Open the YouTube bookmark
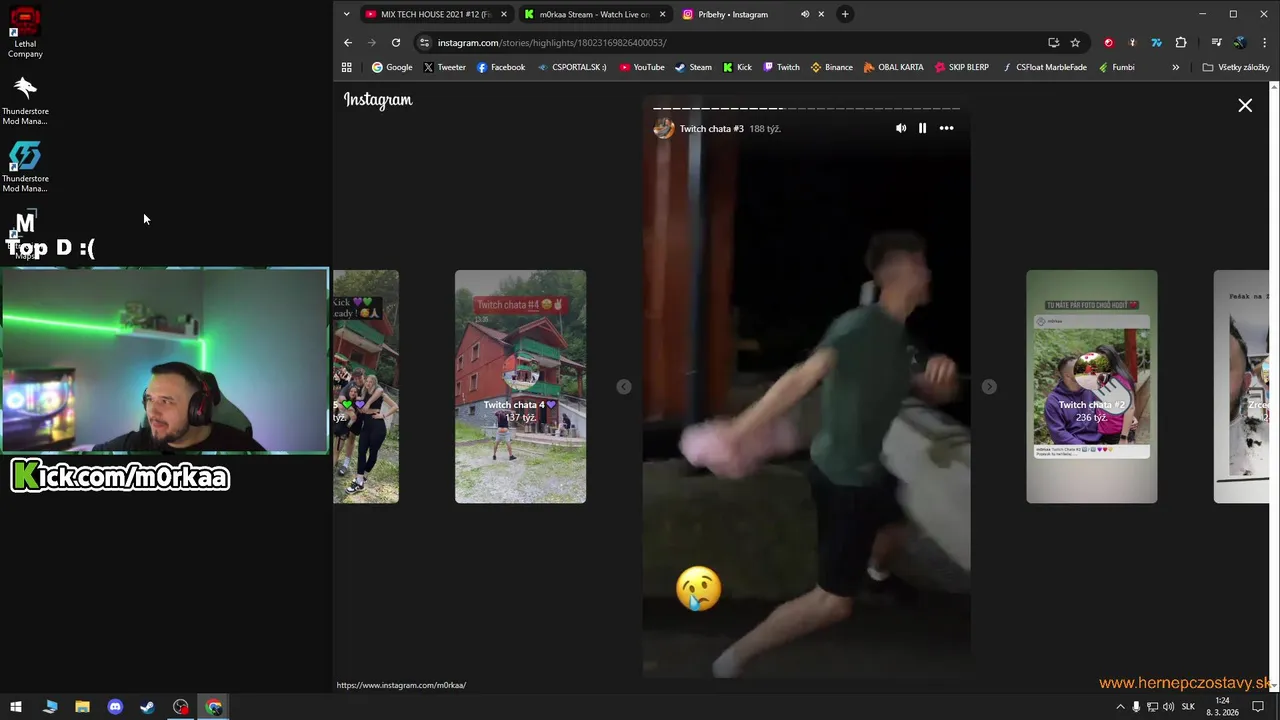 (x=642, y=67)
